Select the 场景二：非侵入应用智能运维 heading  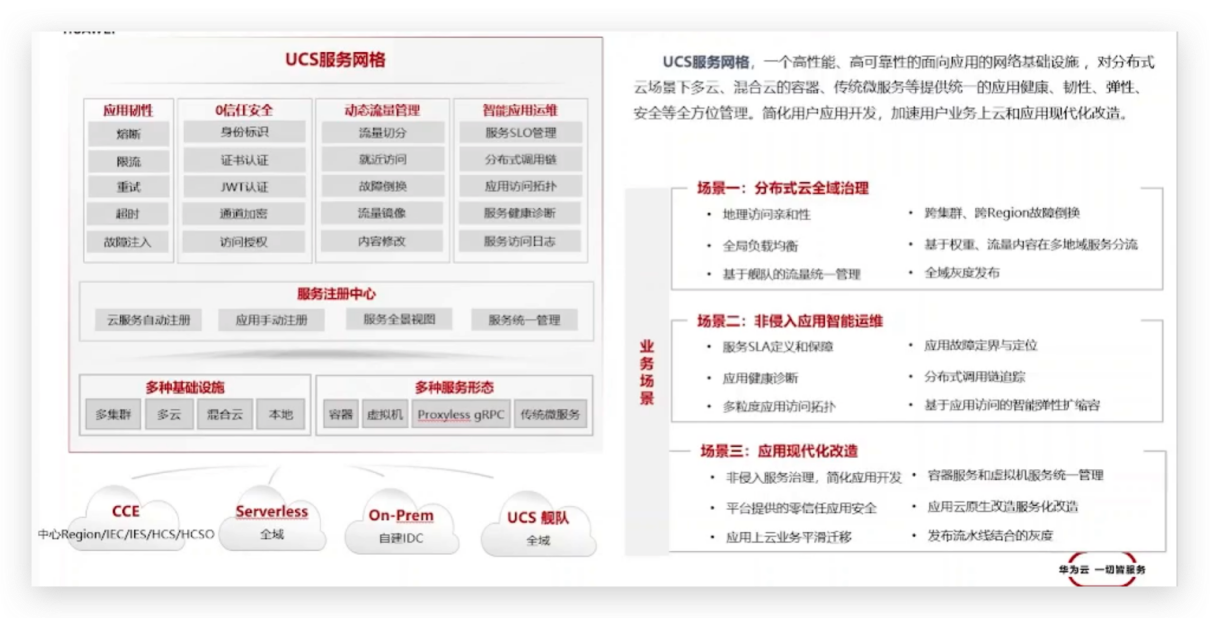(790, 321)
